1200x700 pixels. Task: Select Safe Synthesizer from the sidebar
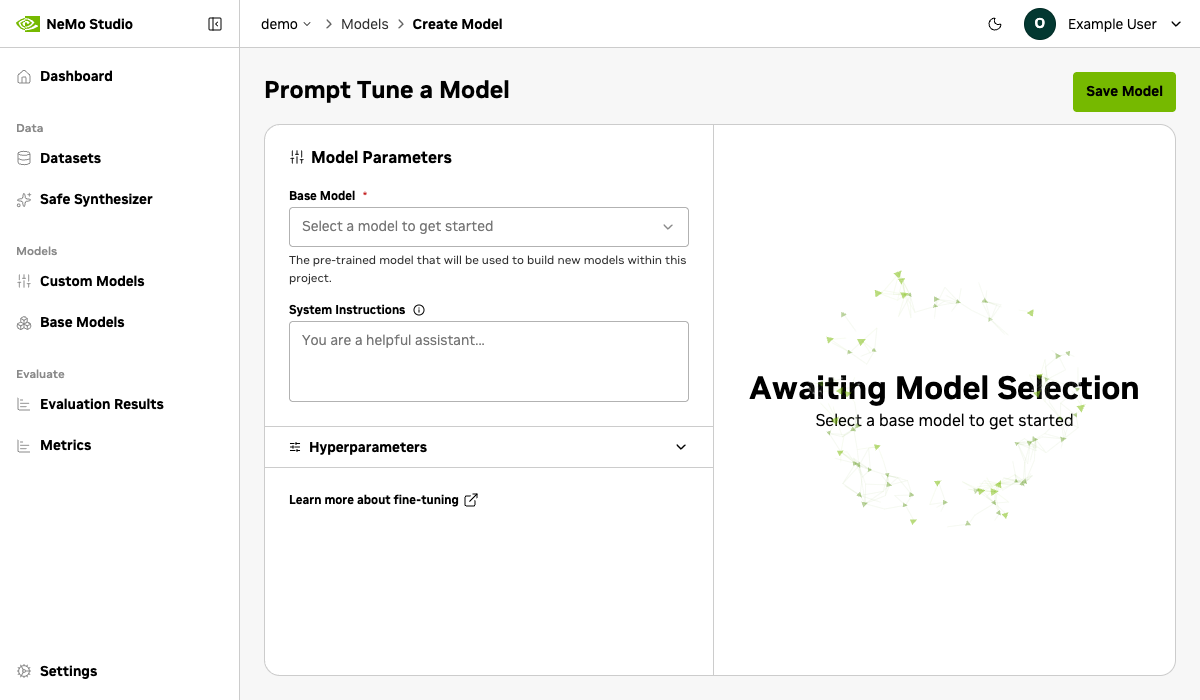coord(96,199)
